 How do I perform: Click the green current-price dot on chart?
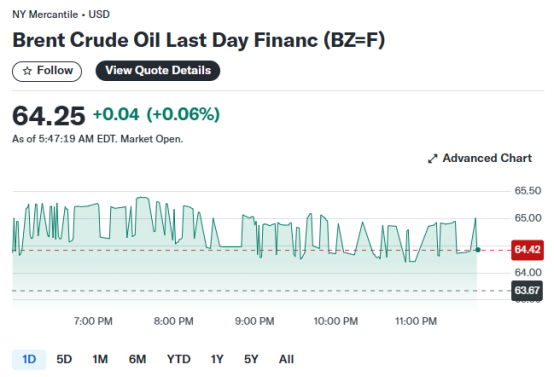click(478, 250)
